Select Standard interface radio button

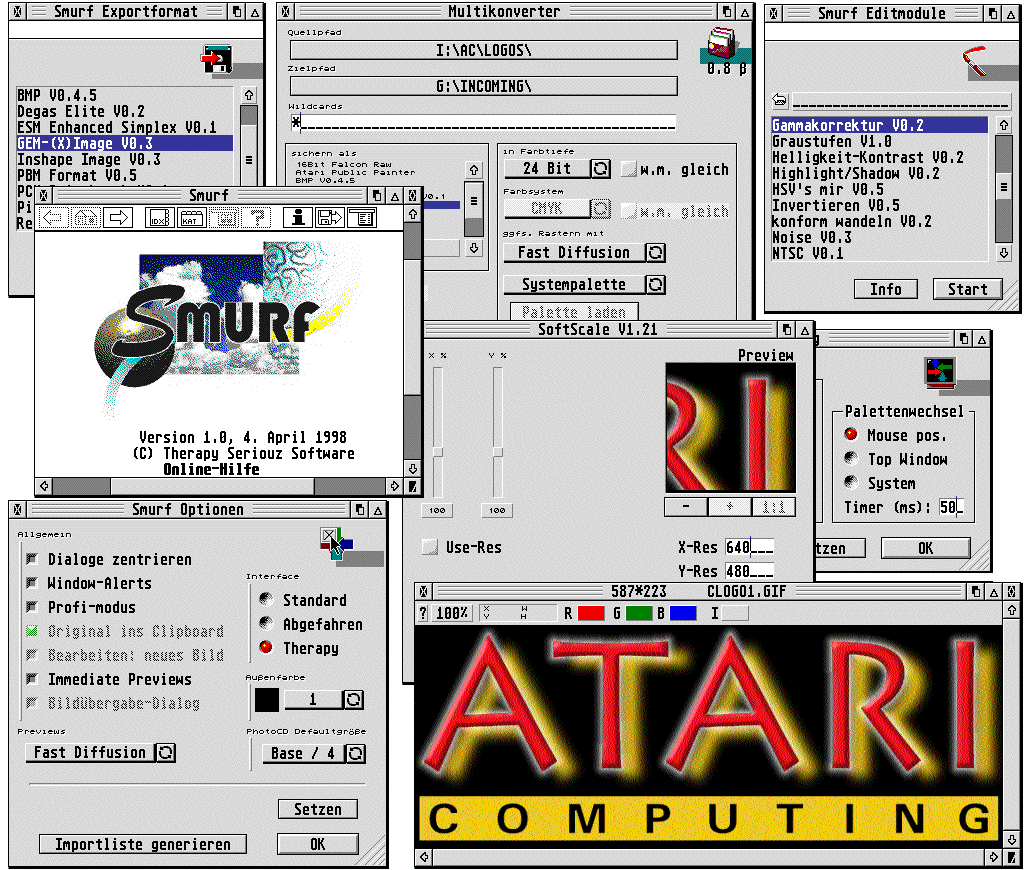point(266,599)
